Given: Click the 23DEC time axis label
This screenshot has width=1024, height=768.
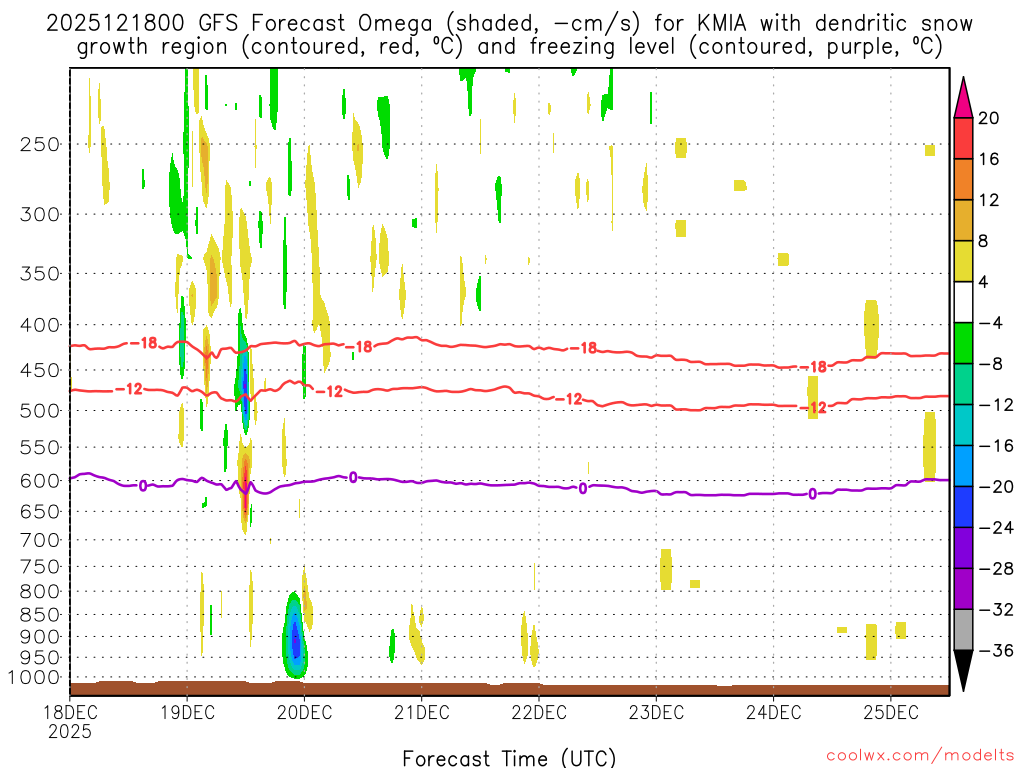Looking at the screenshot, I should point(656,712).
